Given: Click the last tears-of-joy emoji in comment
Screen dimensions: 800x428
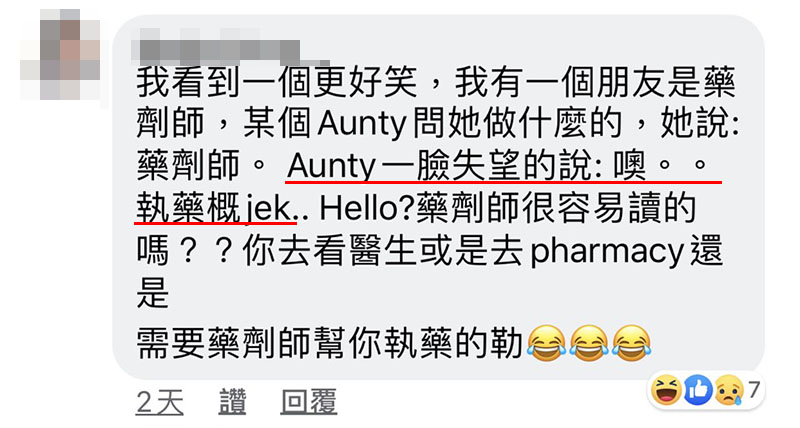Looking at the screenshot, I should click(x=631, y=343).
